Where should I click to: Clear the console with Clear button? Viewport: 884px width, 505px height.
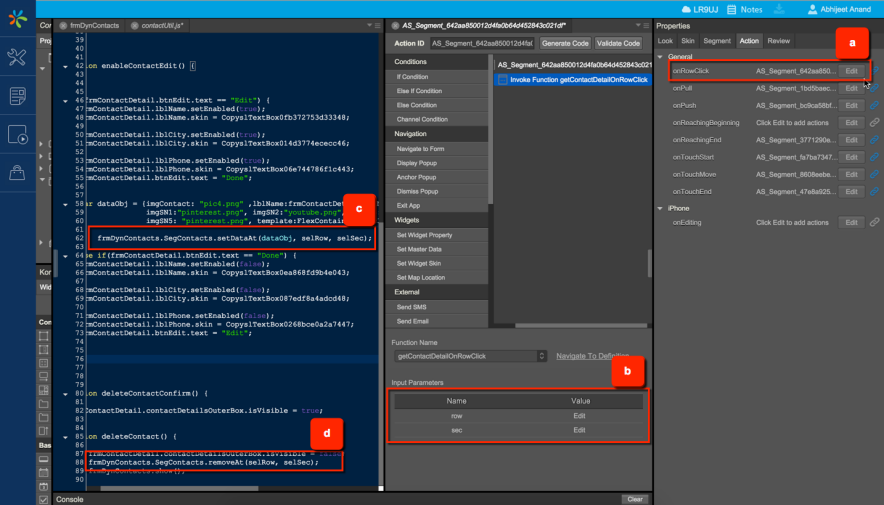pos(635,499)
